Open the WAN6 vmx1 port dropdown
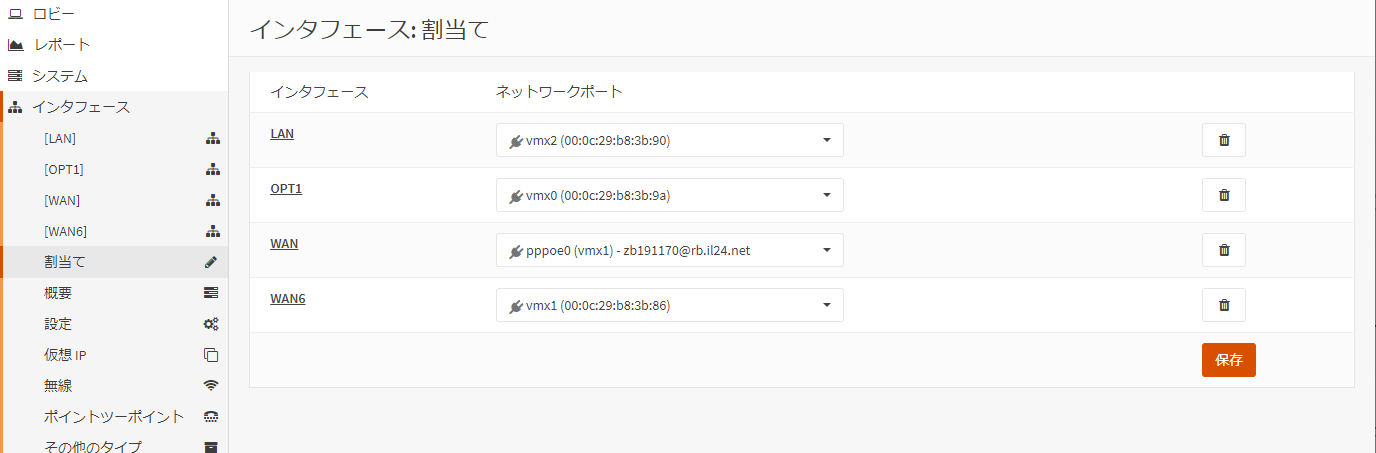1376x453 pixels. click(x=670, y=305)
